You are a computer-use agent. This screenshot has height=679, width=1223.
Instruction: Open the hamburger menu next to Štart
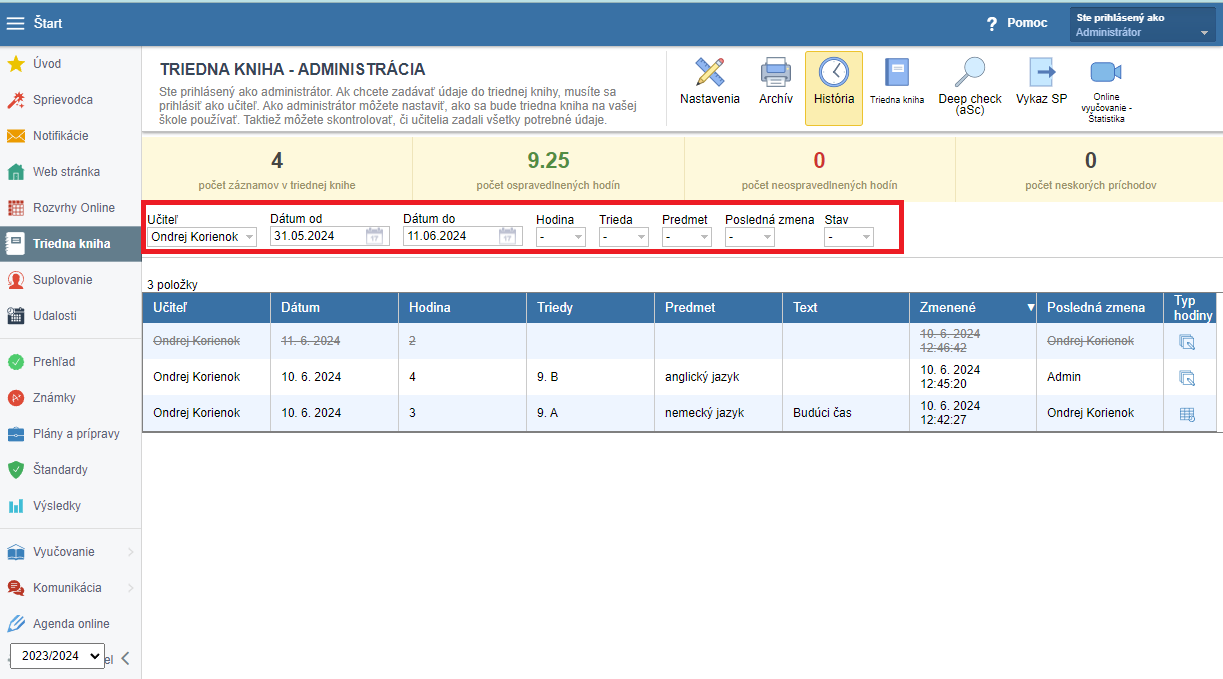click(16, 23)
